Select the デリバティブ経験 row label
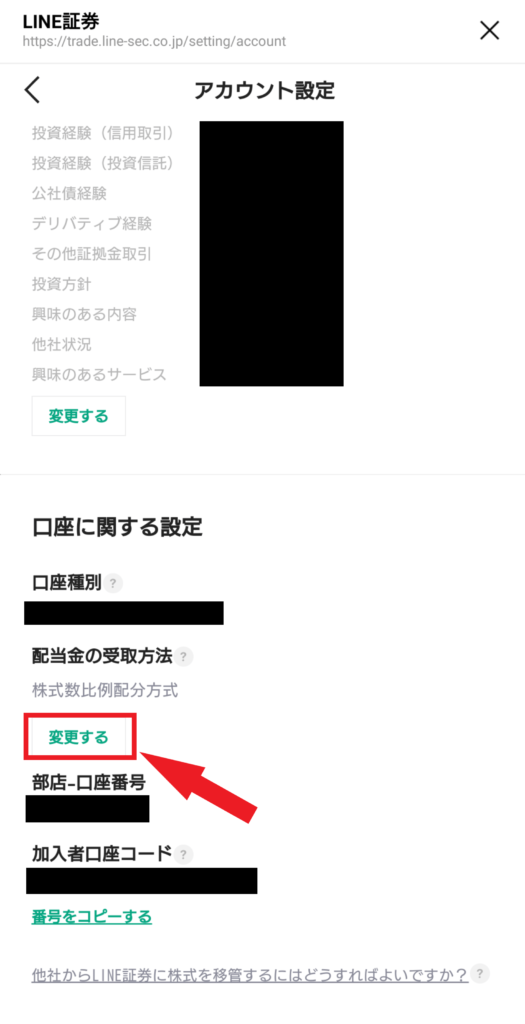The height and width of the screenshot is (1024, 525). pyautogui.click(x=91, y=224)
